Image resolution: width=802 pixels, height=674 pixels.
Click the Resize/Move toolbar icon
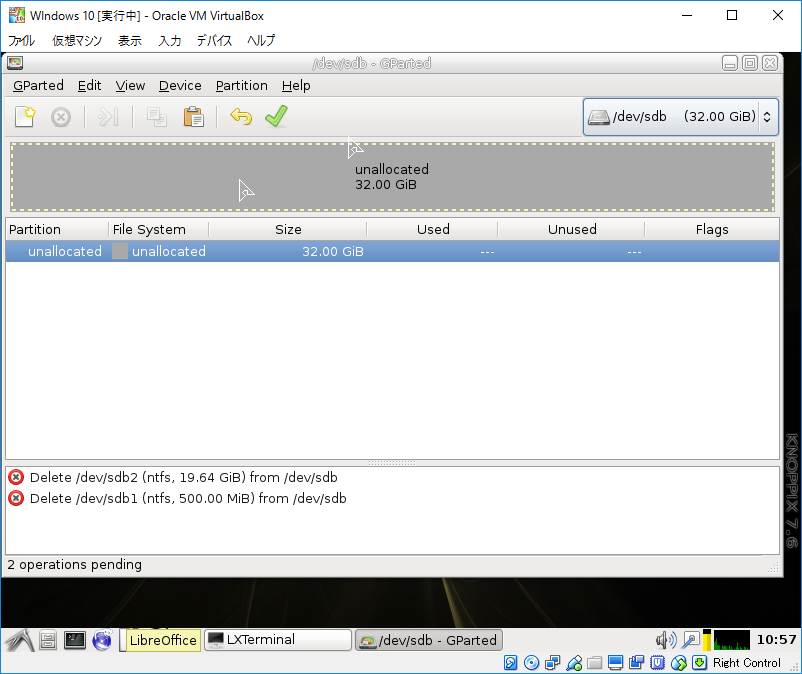point(108,117)
